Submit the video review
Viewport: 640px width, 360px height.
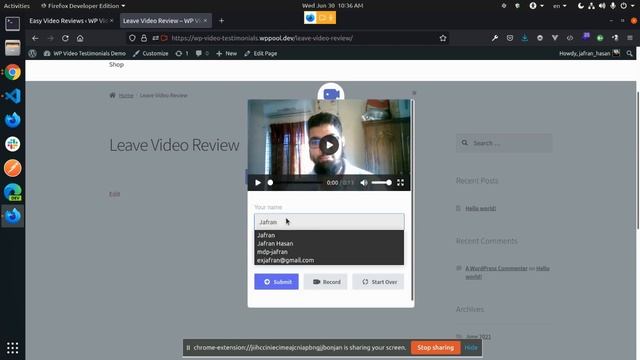pyautogui.click(x=276, y=282)
